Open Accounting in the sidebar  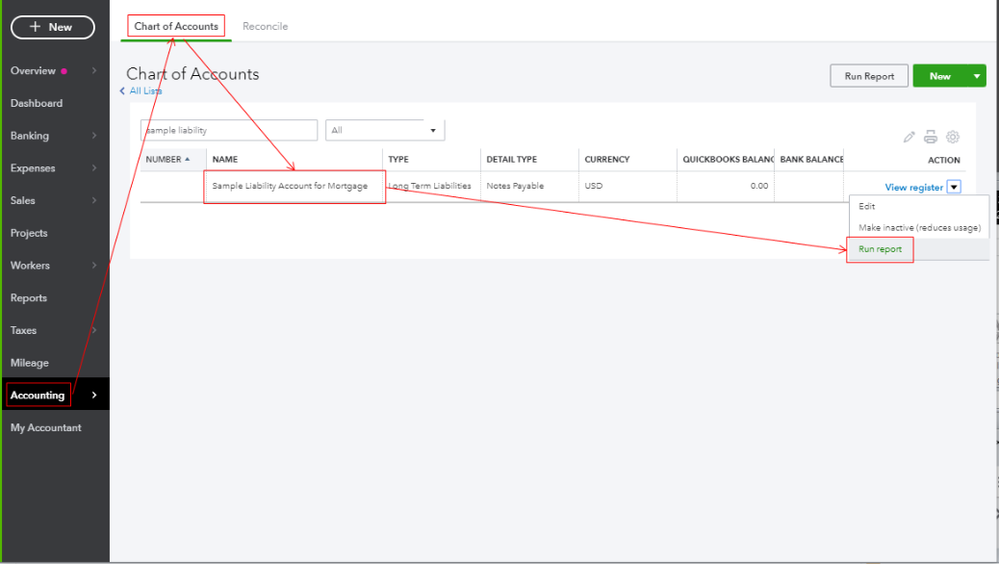pos(38,395)
